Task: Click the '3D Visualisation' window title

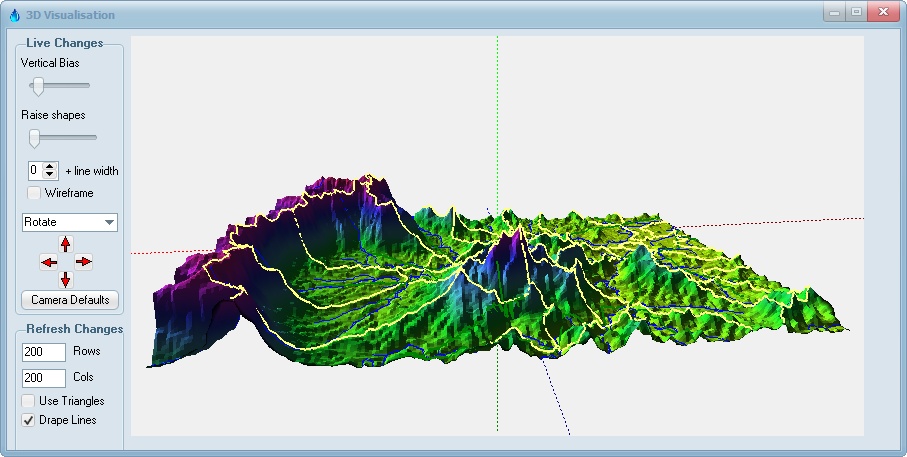Action: [70, 15]
